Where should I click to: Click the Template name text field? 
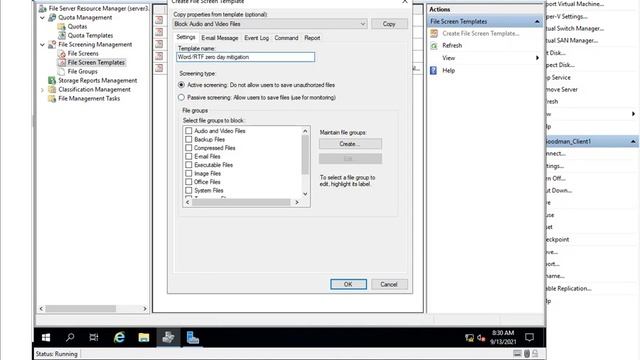[245, 57]
